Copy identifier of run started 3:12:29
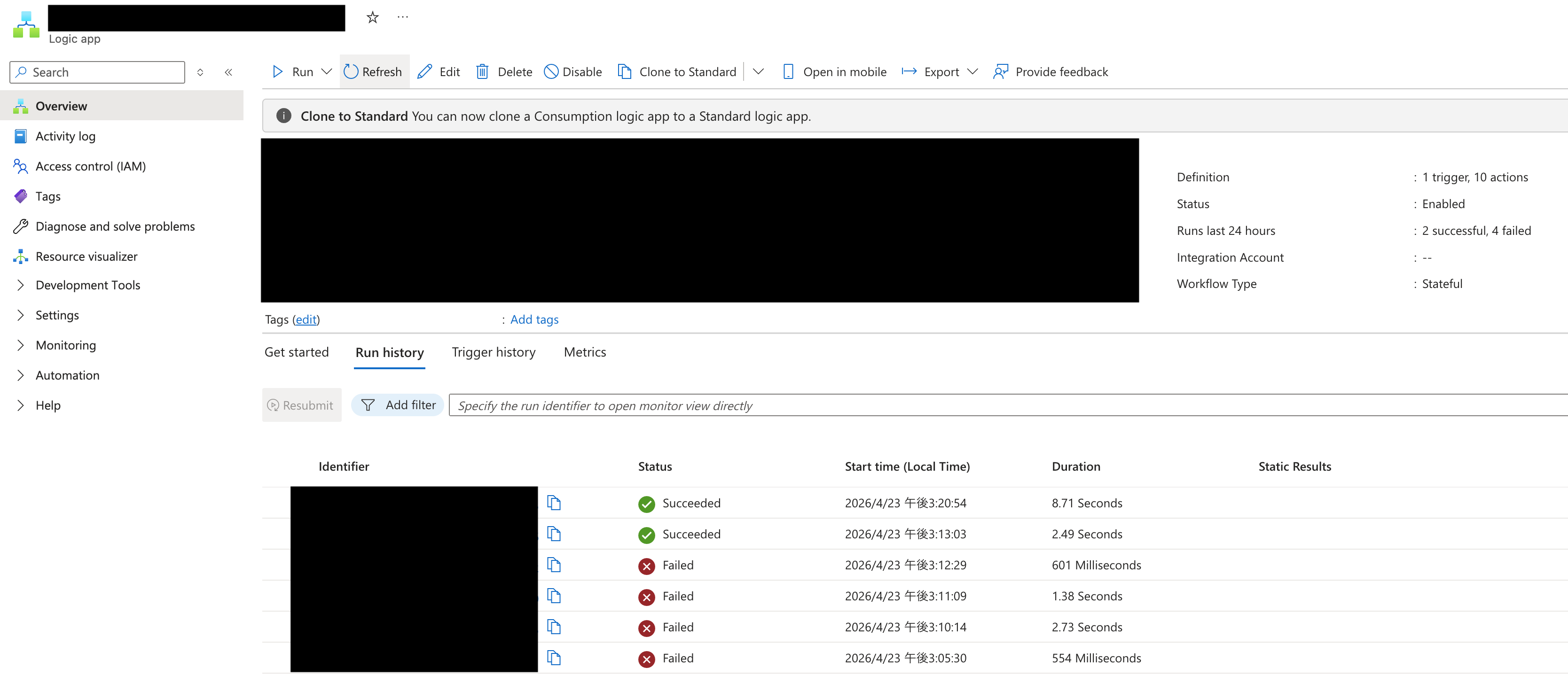 [554, 565]
